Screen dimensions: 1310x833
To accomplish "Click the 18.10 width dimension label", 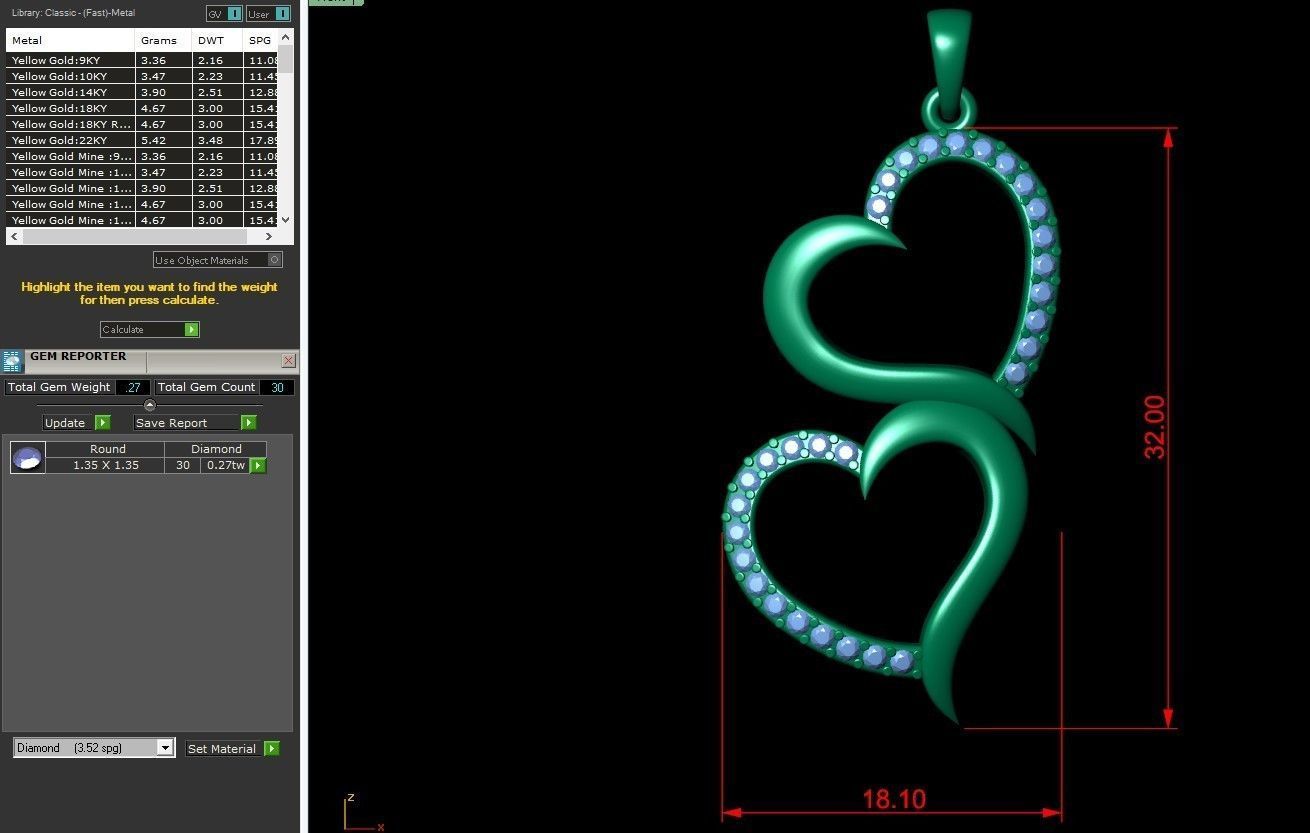I will coord(894,799).
